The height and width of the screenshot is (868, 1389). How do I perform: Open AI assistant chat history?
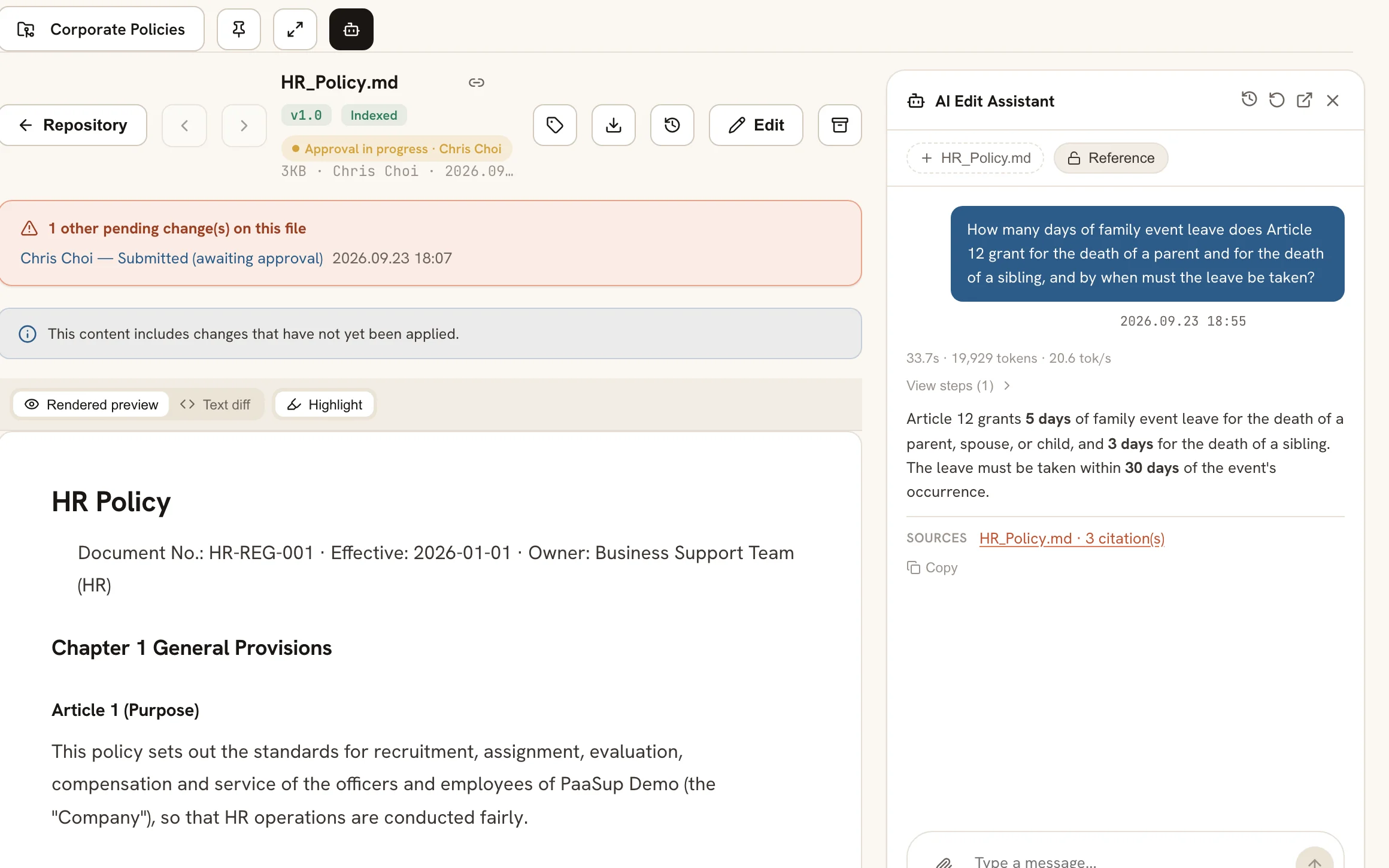(x=1249, y=99)
